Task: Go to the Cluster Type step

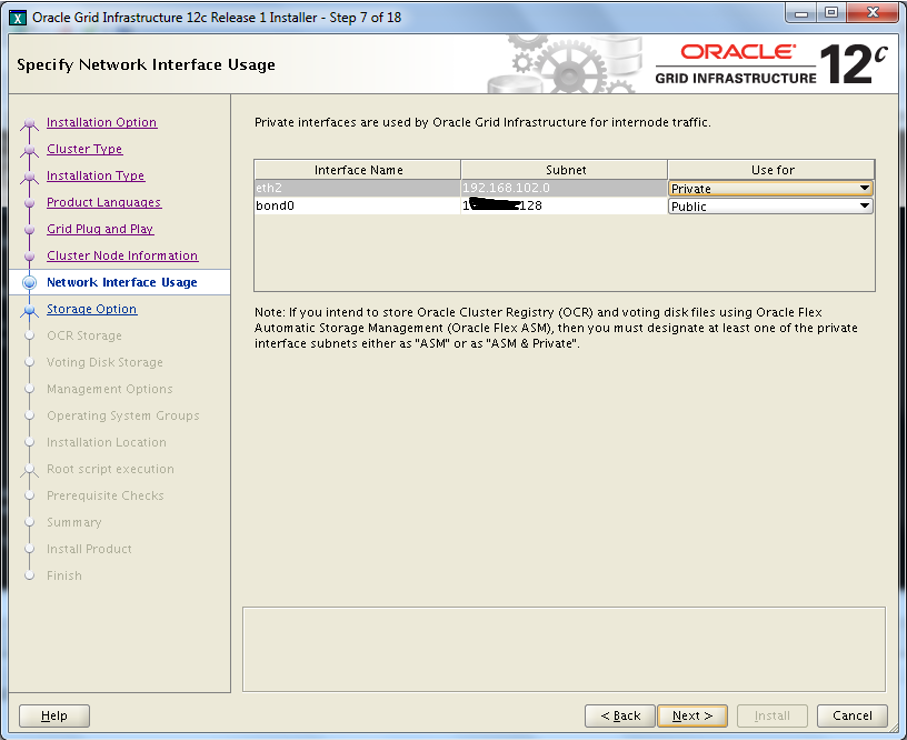Action: point(84,149)
